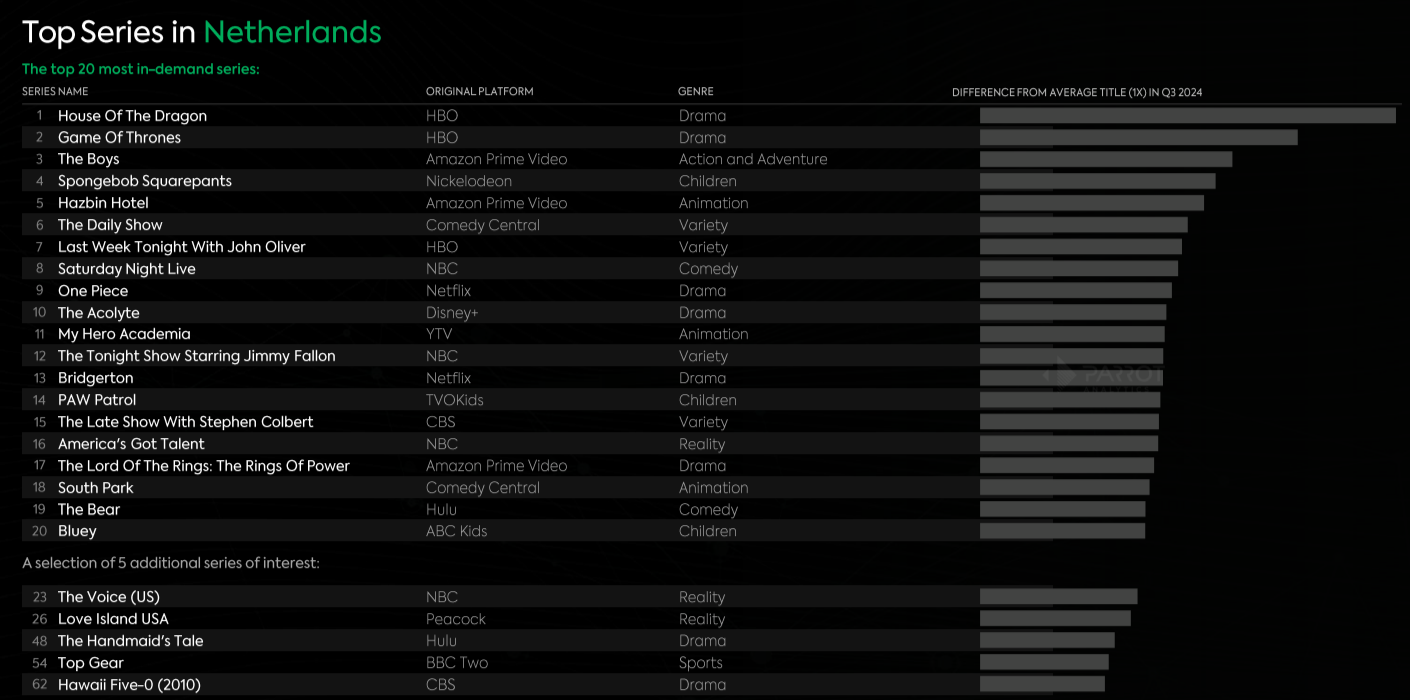Click the top 20 most in-demand series subtitle
1410x700 pixels.
pyautogui.click(x=141, y=69)
